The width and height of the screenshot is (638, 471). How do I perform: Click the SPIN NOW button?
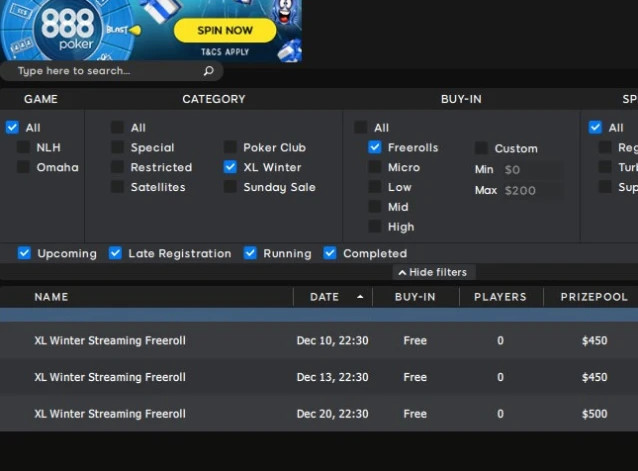(225, 31)
